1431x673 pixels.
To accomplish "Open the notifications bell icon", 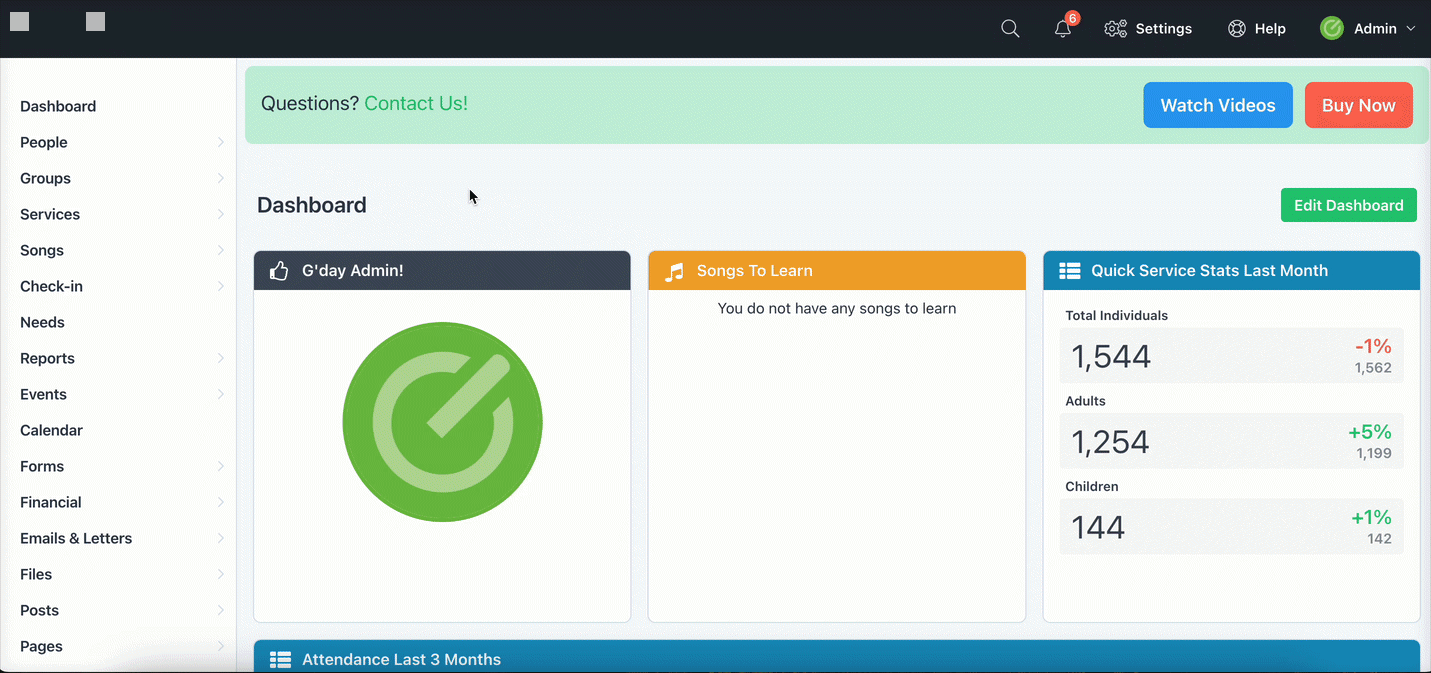I will 1062,29.
